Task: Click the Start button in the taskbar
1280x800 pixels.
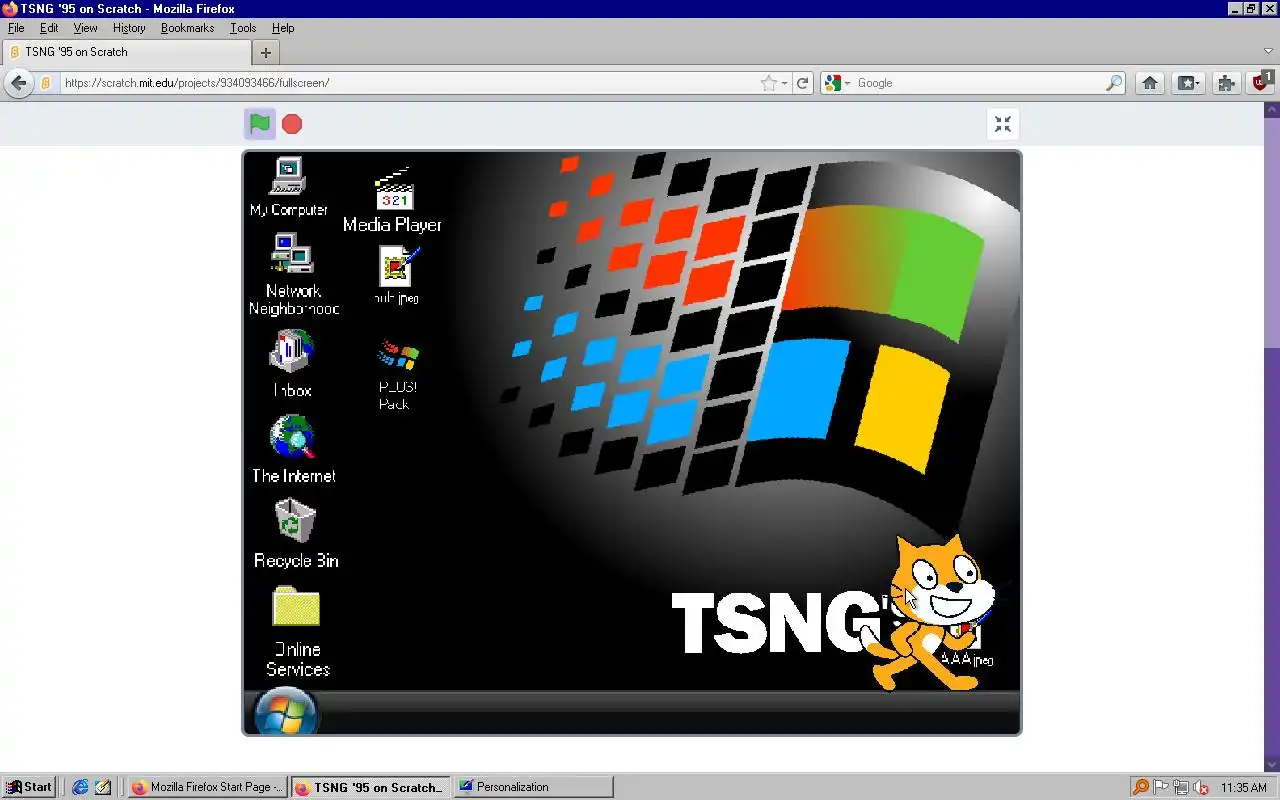Action: click(29, 787)
